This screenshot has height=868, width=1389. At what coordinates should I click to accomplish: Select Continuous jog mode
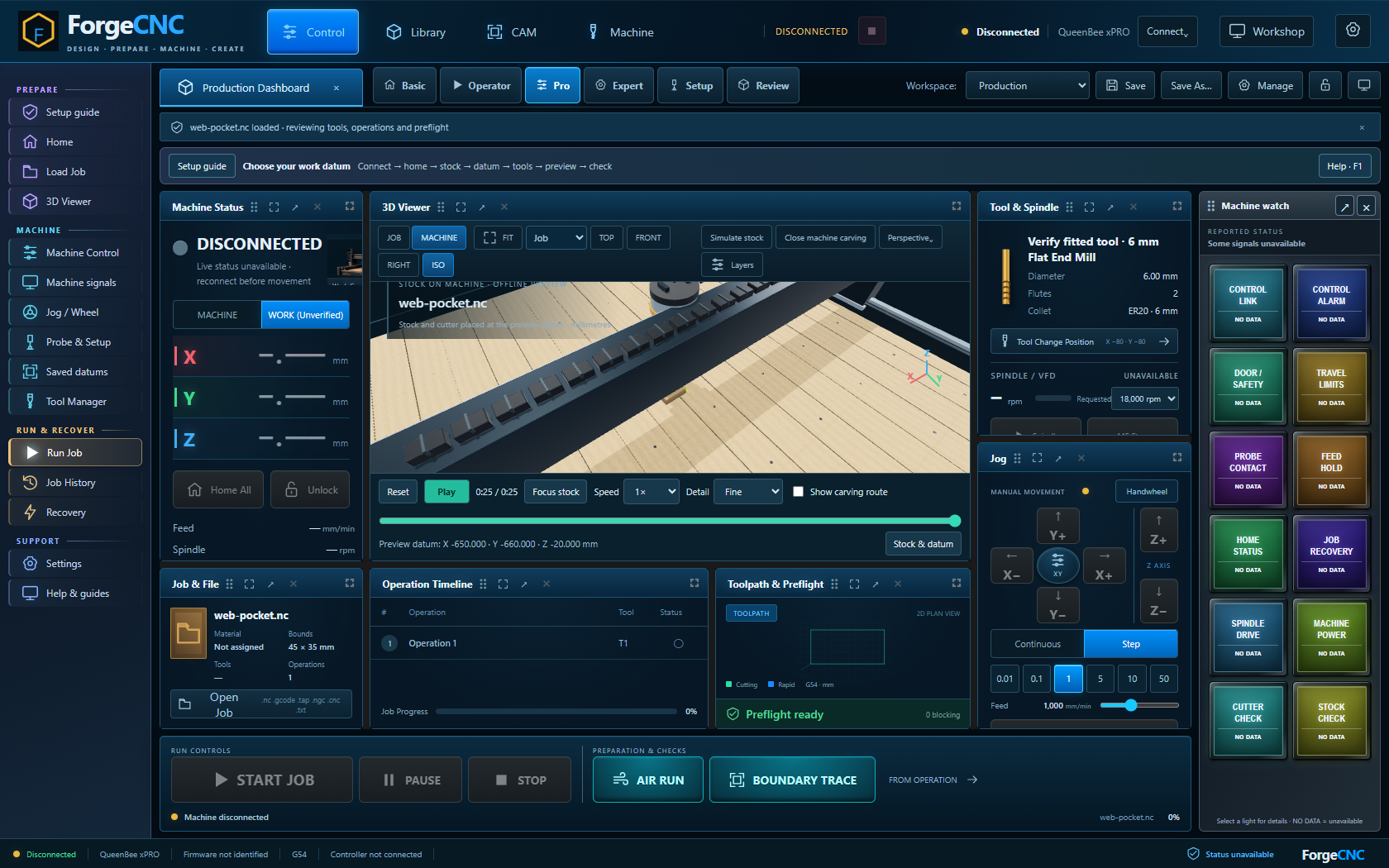pos(1038,644)
